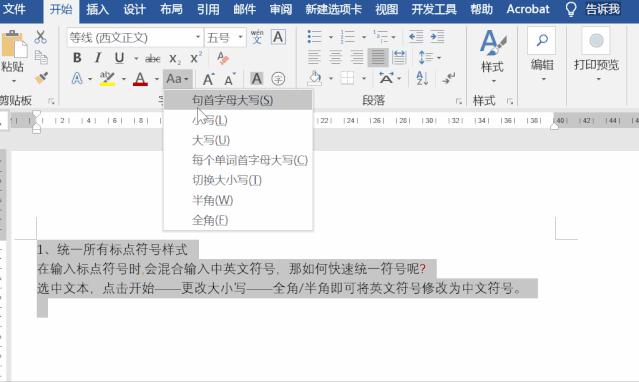The height and width of the screenshot is (382, 639).
Task: Open styles pane launcher beside 样式
Action: coord(510,101)
